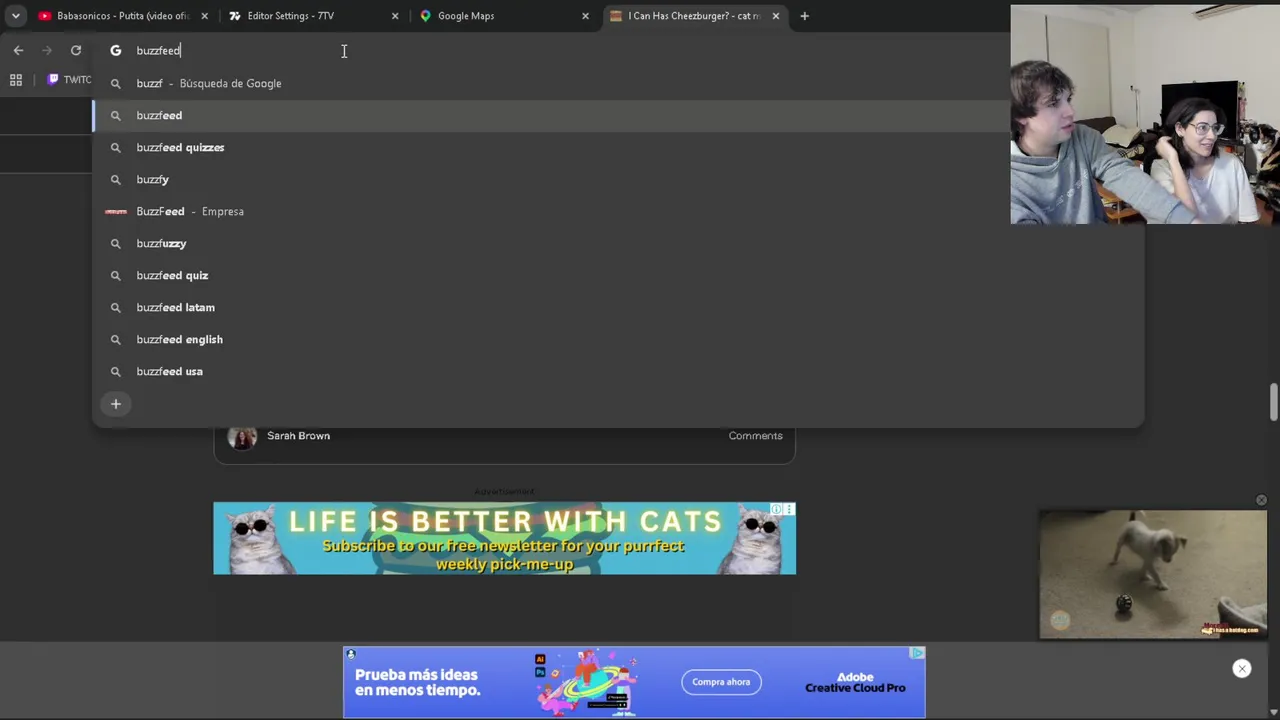Open the 'Life is better with cats' banner

(x=504, y=538)
